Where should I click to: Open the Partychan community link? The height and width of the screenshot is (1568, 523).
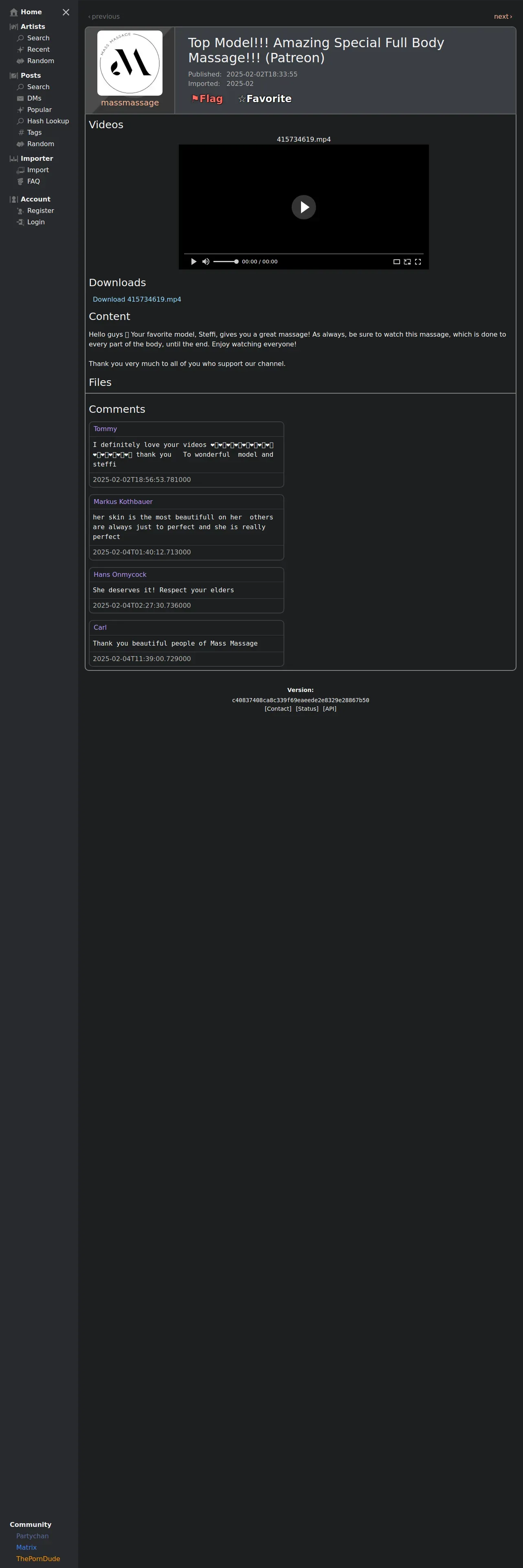click(x=32, y=1536)
